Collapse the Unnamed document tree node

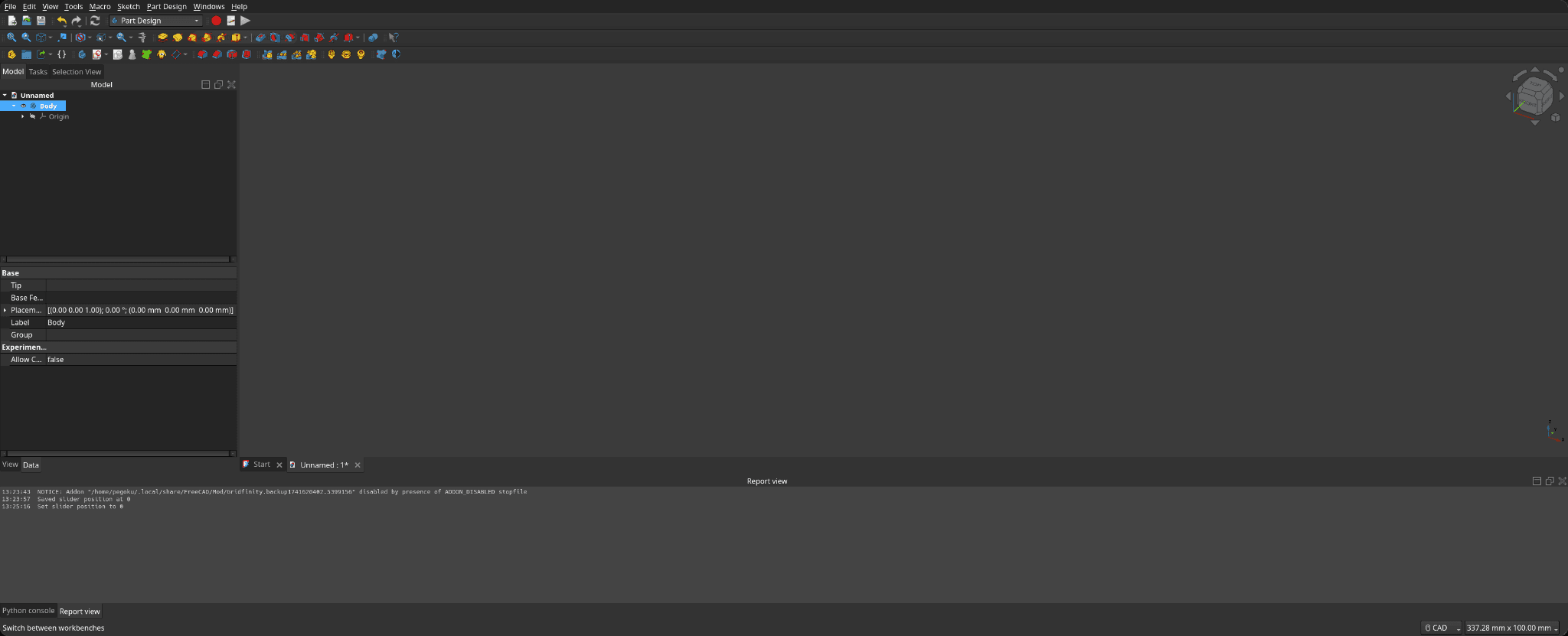[5, 95]
